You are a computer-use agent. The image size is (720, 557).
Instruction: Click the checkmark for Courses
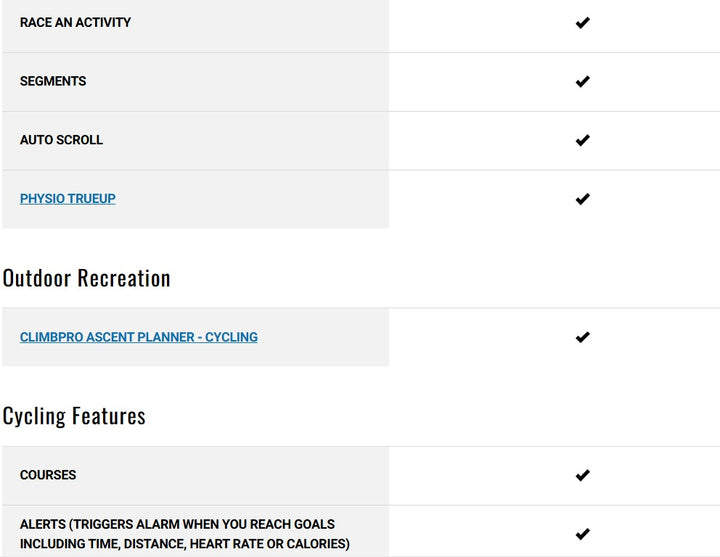[582, 475]
